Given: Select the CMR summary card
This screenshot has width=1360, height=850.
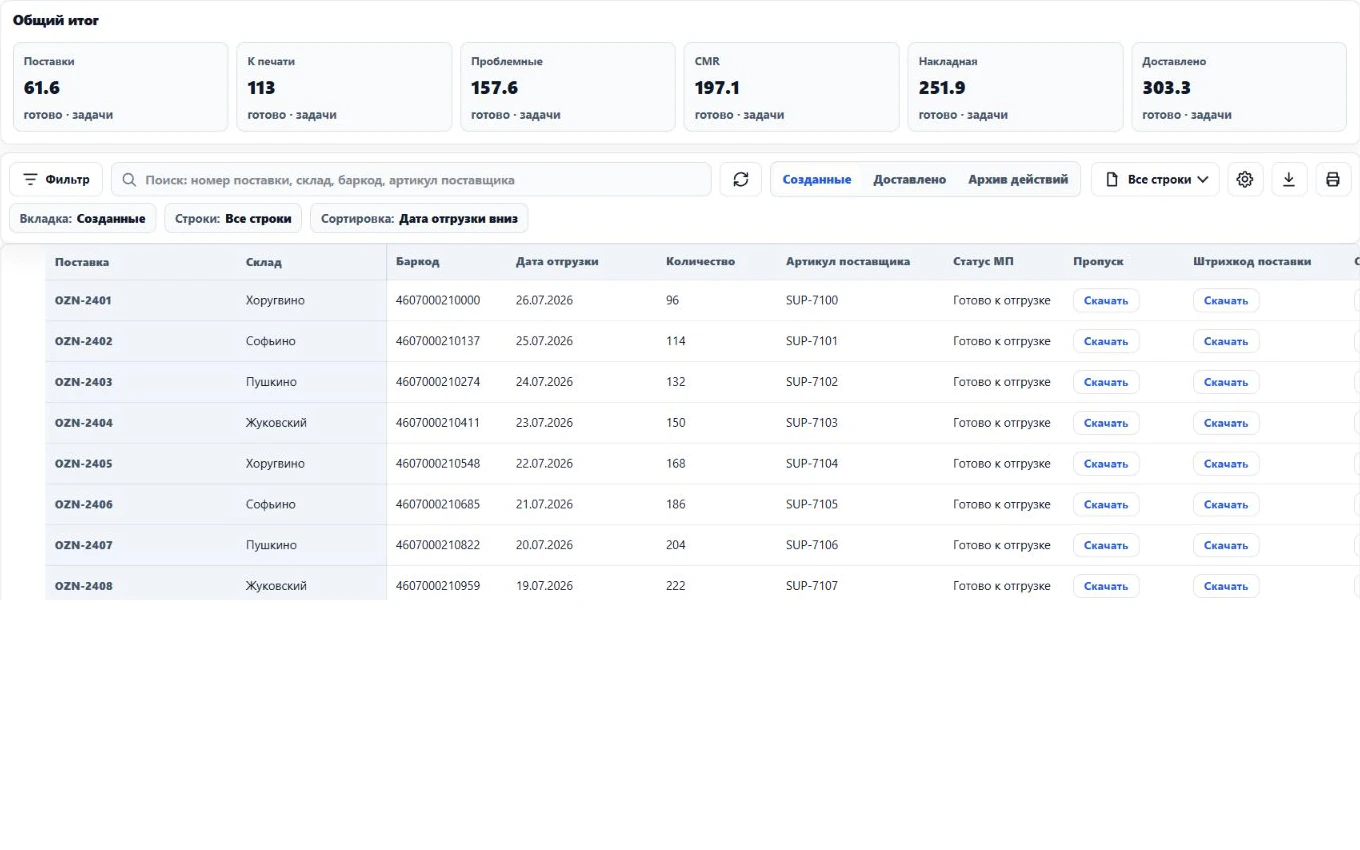Looking at the screenshot, I should tap(792, 87).
